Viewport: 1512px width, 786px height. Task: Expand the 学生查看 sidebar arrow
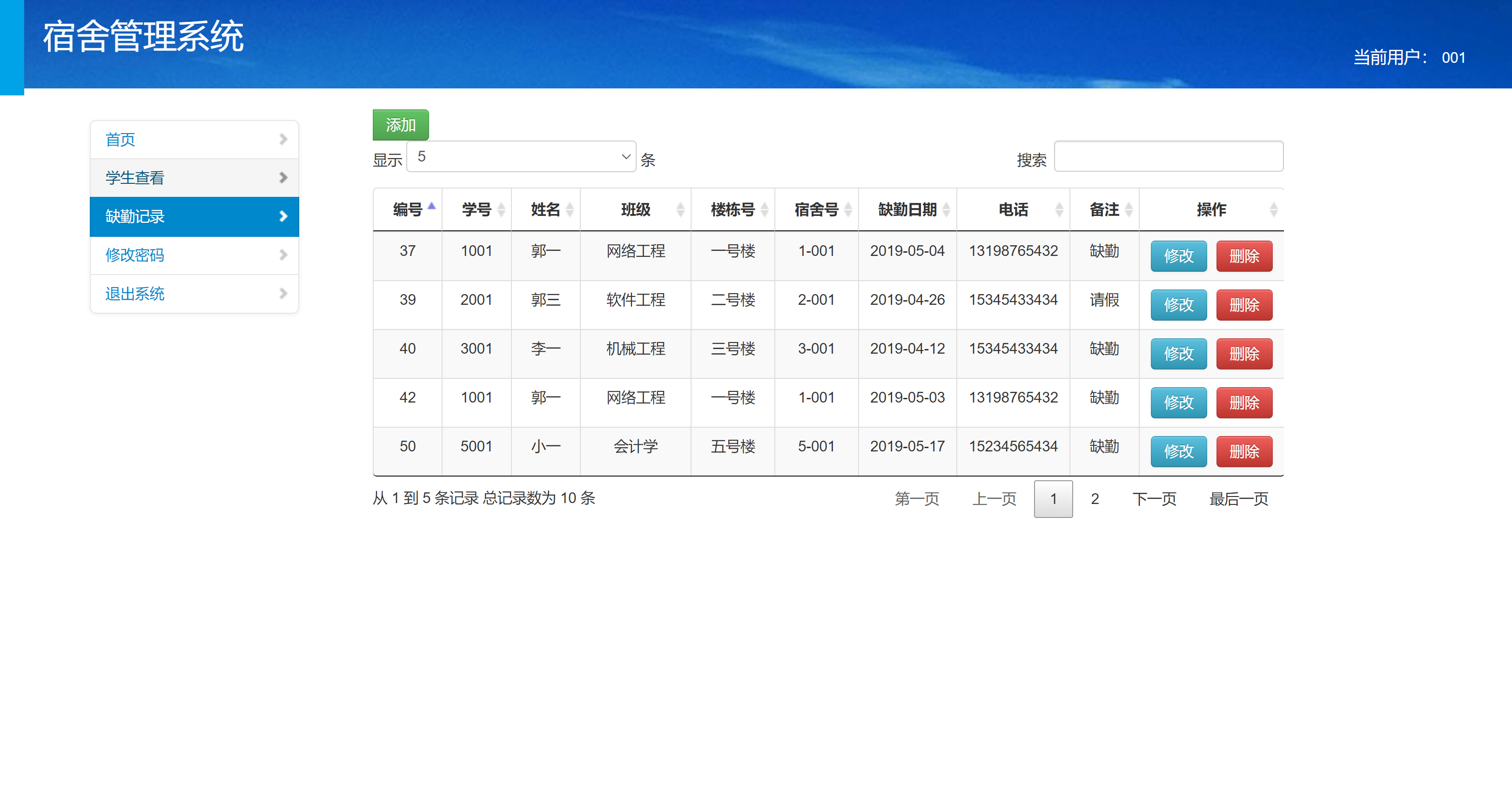pyautogui.click(x=283, y=177)
